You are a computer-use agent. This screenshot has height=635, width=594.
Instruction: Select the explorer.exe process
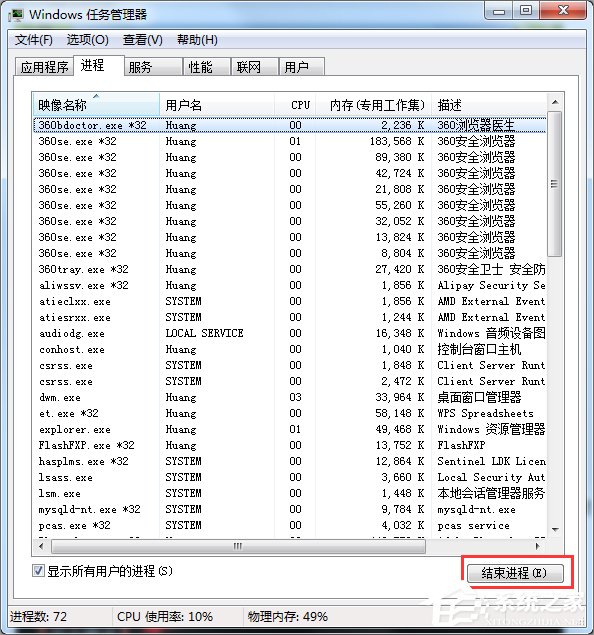(x=290, y=429)
